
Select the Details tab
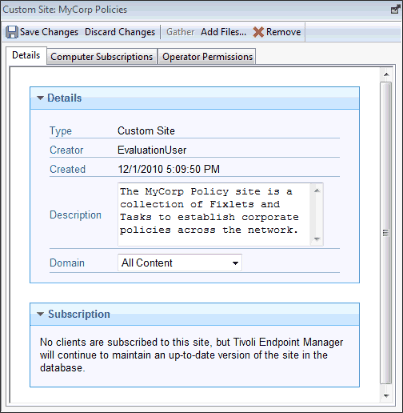pyautogui.click(x=26, y=55)
